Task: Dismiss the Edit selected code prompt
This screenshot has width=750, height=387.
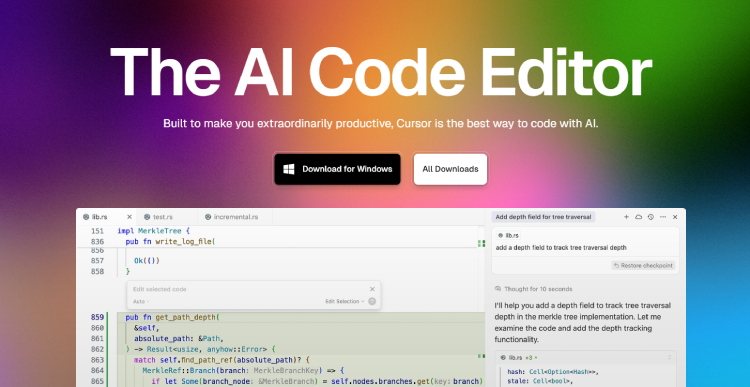Action: click(x=372, y=289)
